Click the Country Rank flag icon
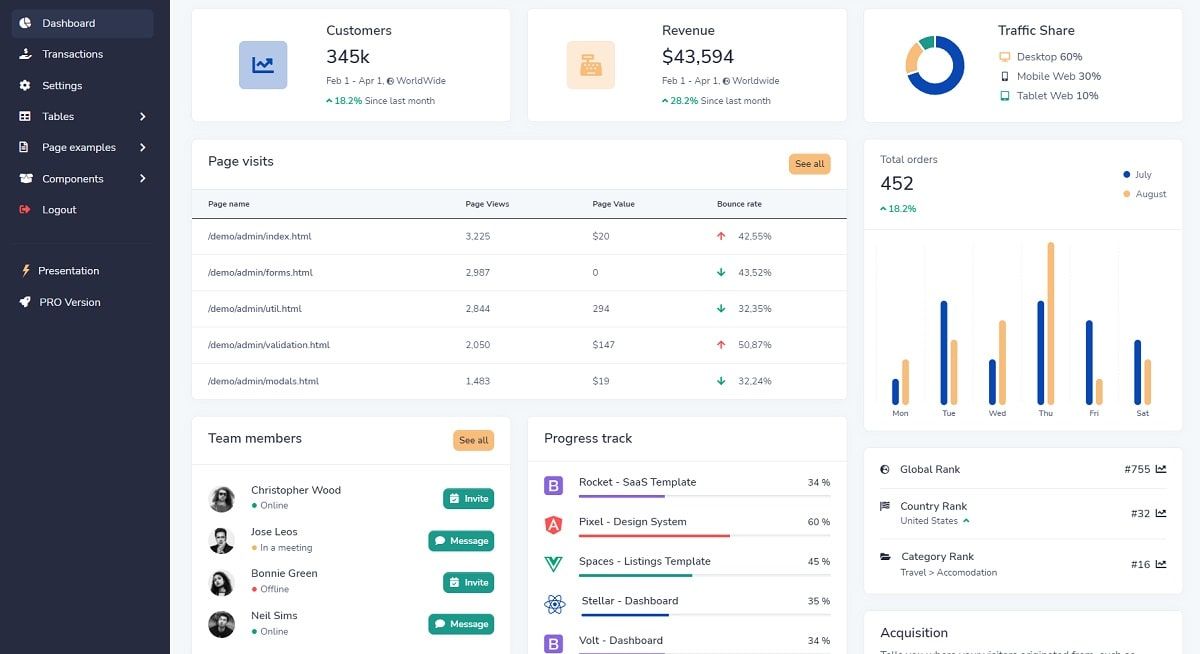Screen dimensions: 1200x654 click(x=883, y=505)
